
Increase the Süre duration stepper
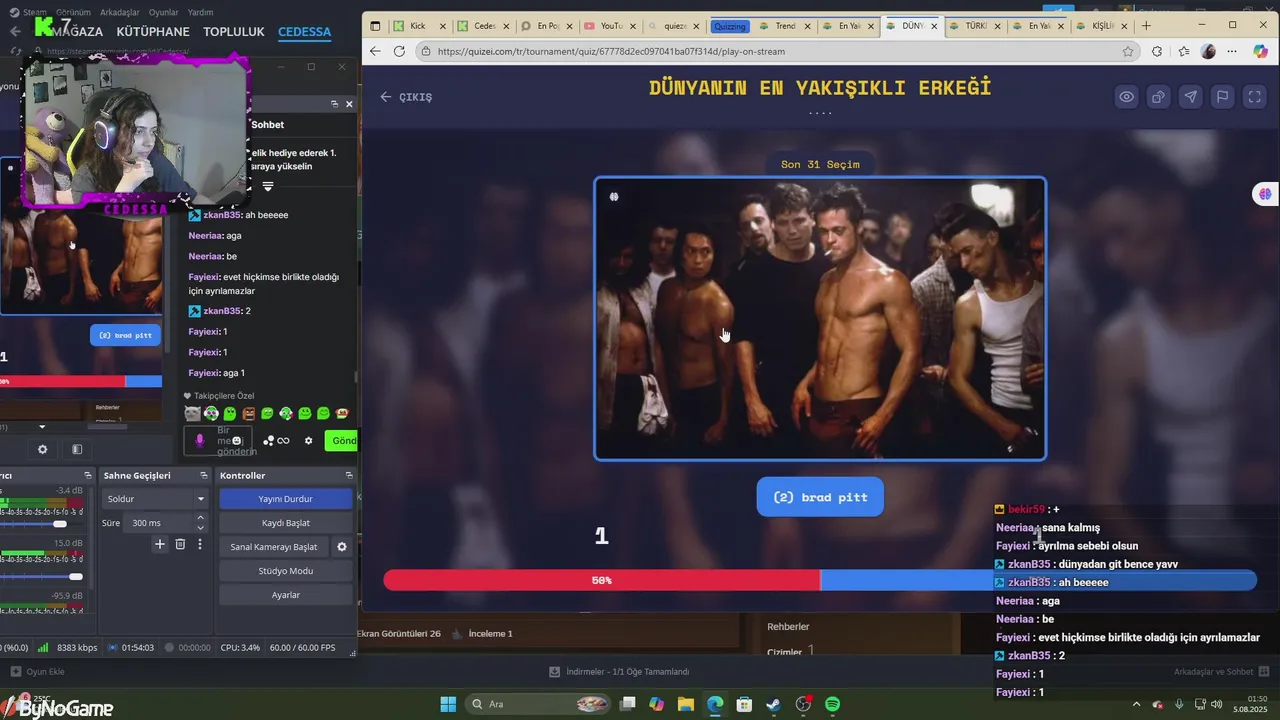click(x=200, y=518)
